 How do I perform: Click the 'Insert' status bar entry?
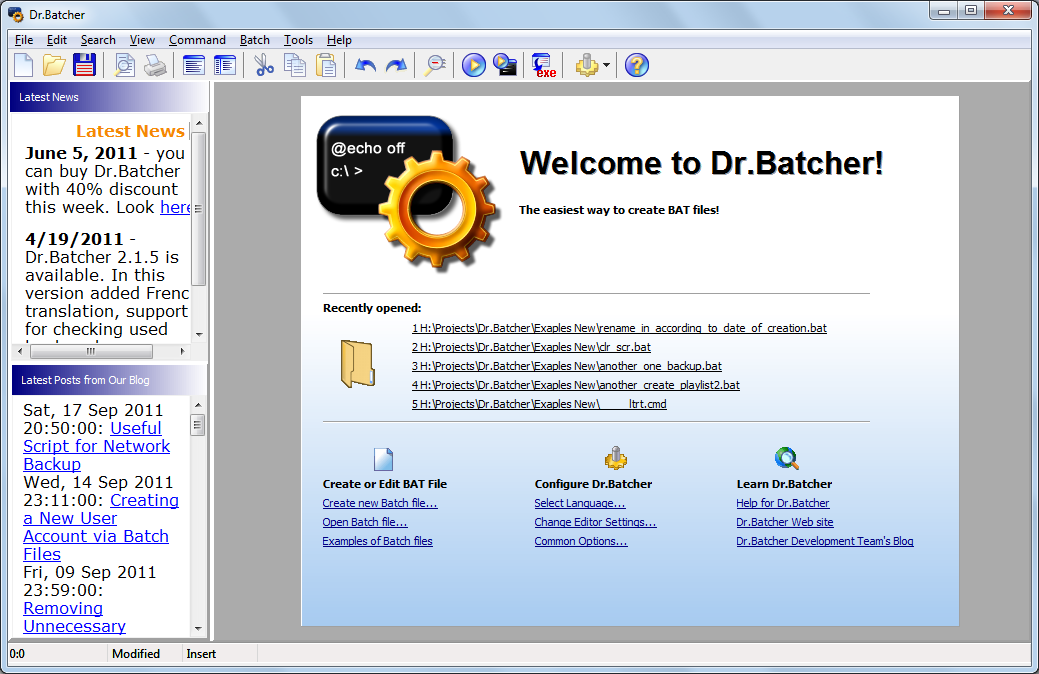click(201, 654)
